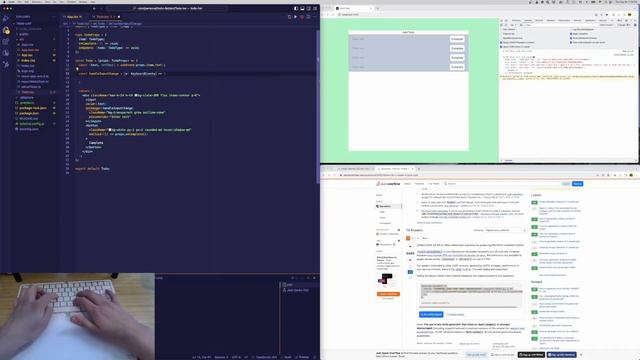
Task: Toggle device toolbar icon in DevTools
Action: [x=507, y=20]
